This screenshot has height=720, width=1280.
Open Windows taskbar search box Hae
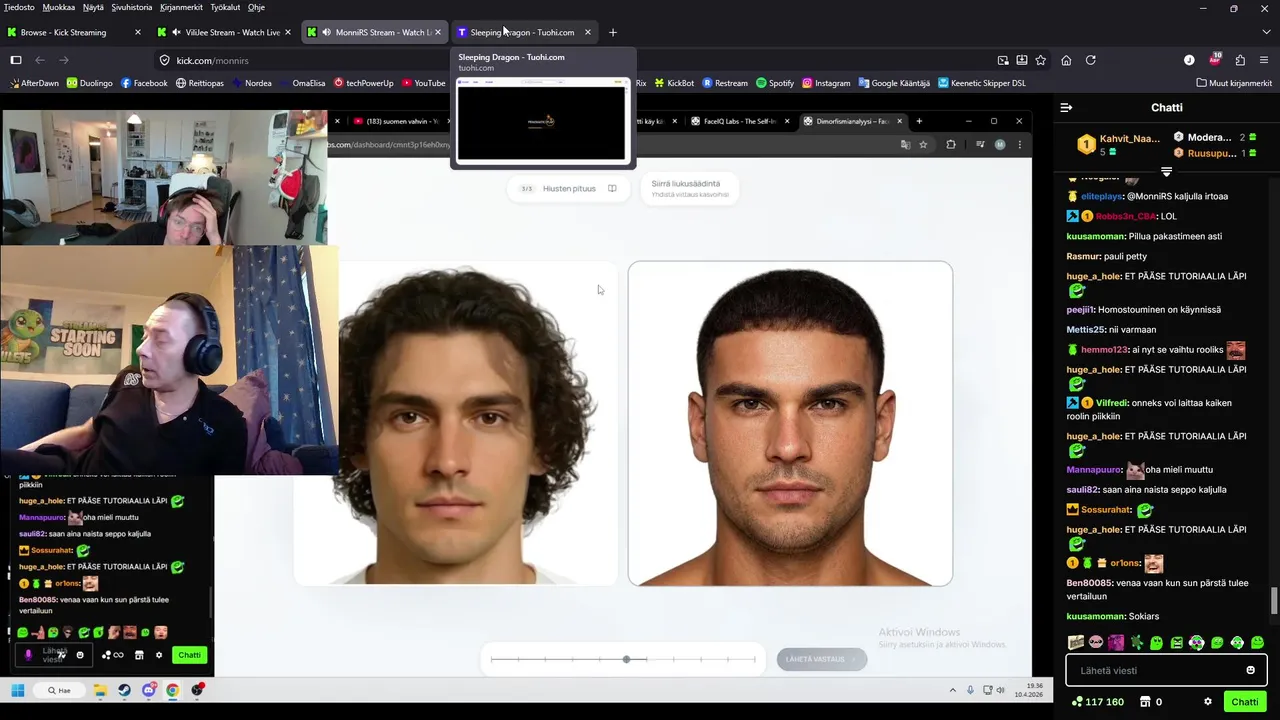pos(60,690)
